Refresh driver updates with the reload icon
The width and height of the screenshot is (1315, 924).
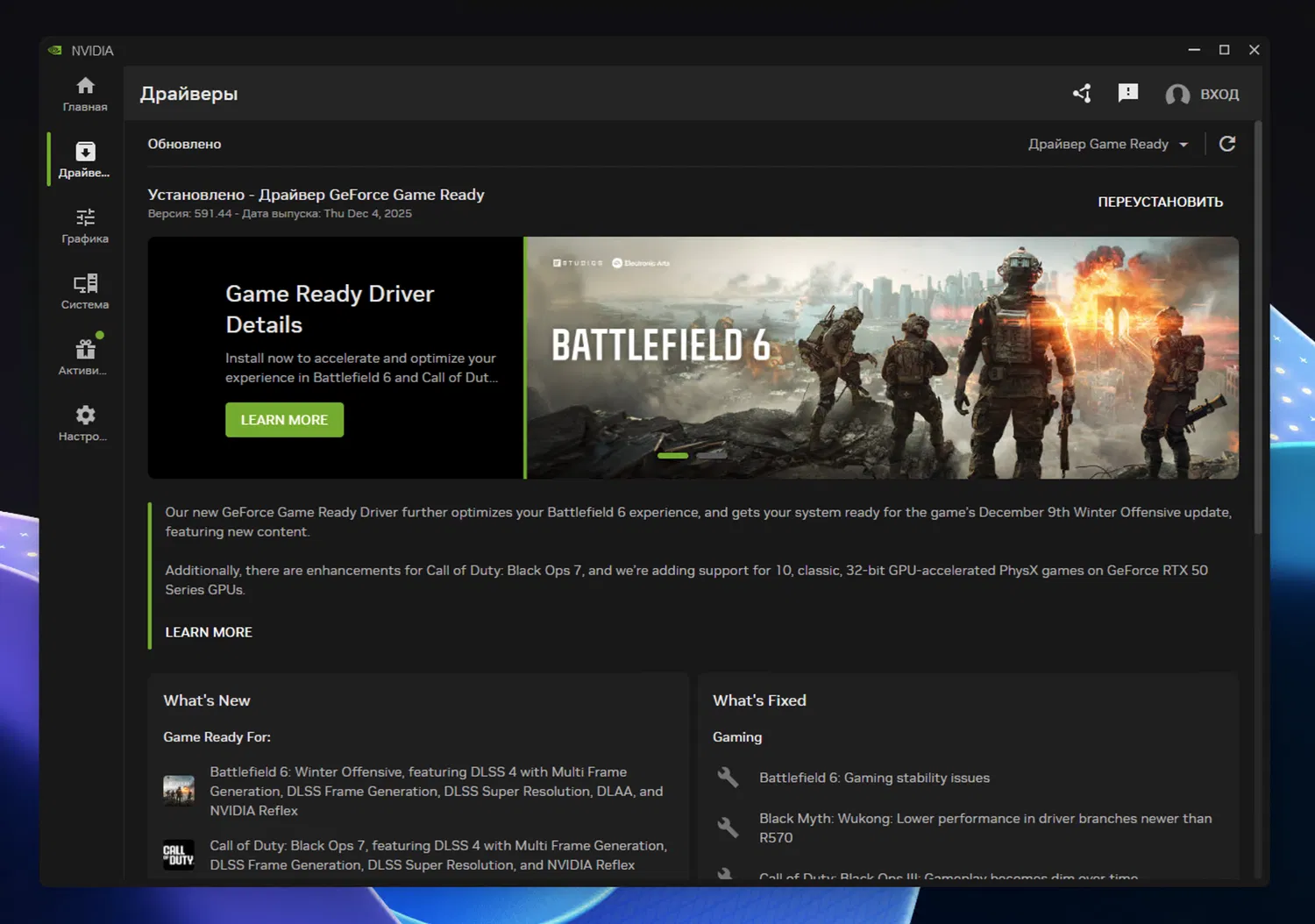1227,144
